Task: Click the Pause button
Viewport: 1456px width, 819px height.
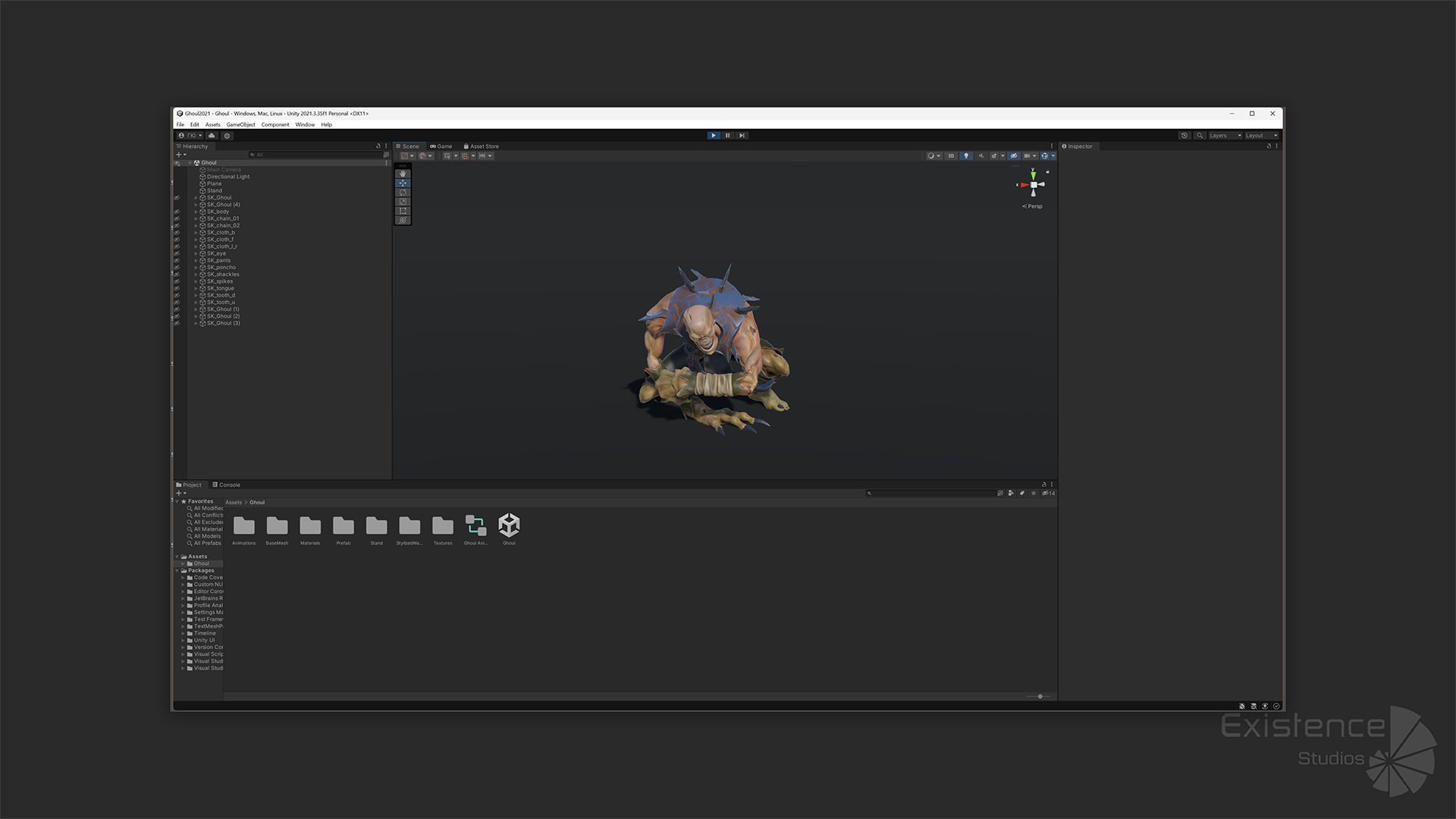Action: pyautogui.click(x=728, y=136)
